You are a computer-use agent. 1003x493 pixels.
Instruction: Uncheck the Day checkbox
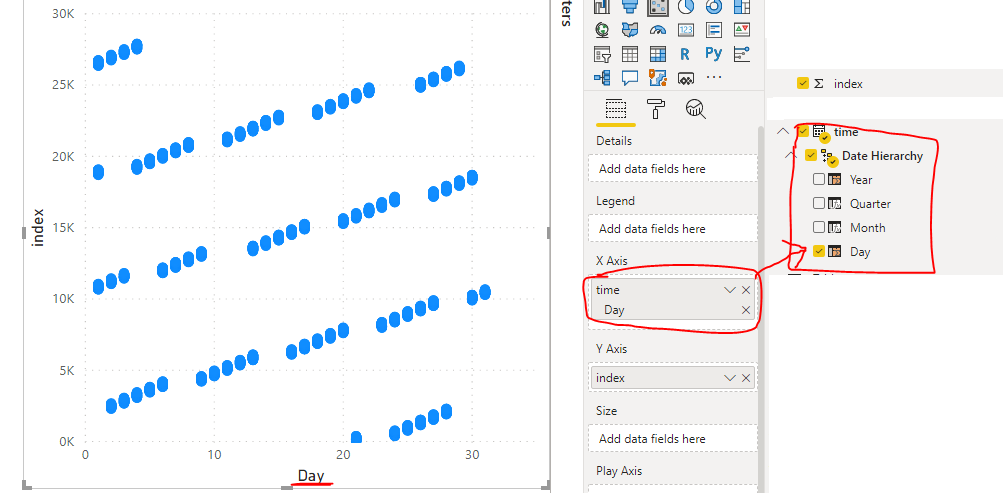coord(819,251)
